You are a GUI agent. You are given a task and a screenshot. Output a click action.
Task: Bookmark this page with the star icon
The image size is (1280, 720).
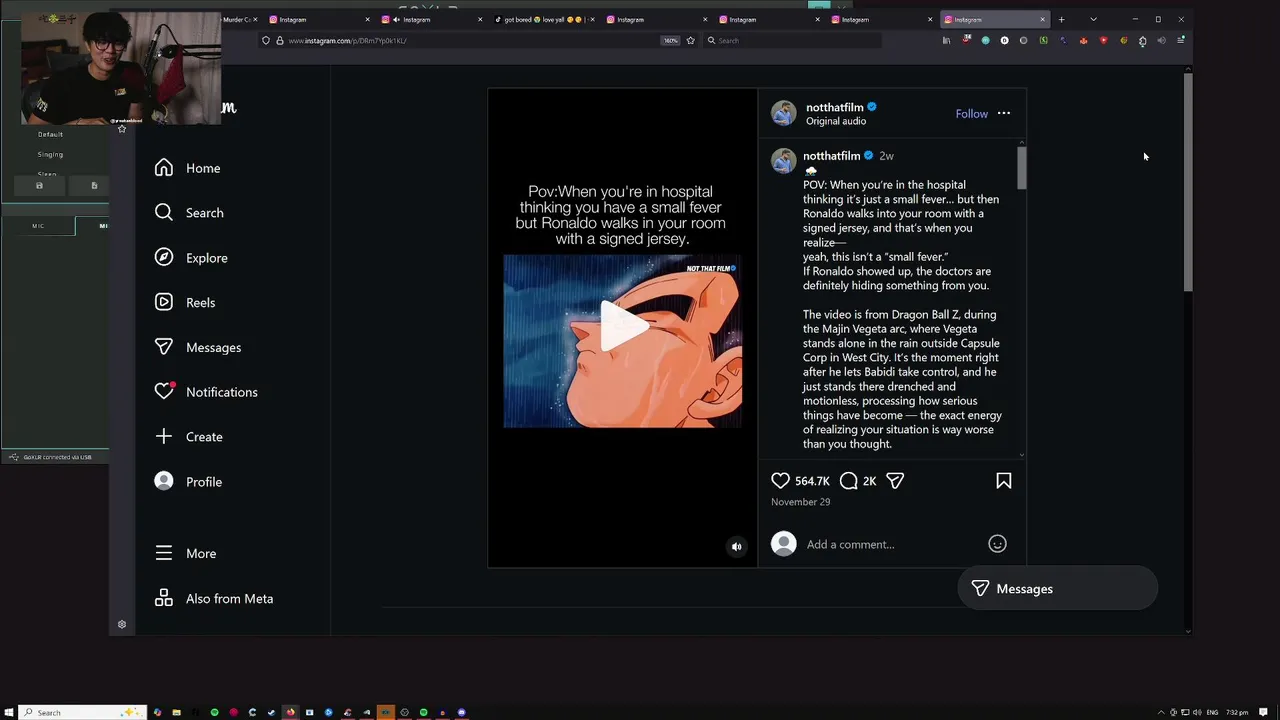tap(690, 41)
